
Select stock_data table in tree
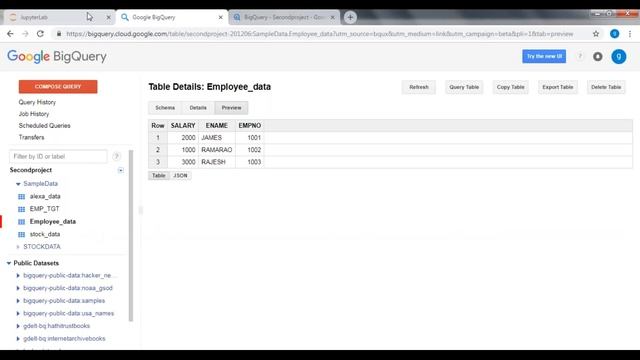(x=45, y=234)
